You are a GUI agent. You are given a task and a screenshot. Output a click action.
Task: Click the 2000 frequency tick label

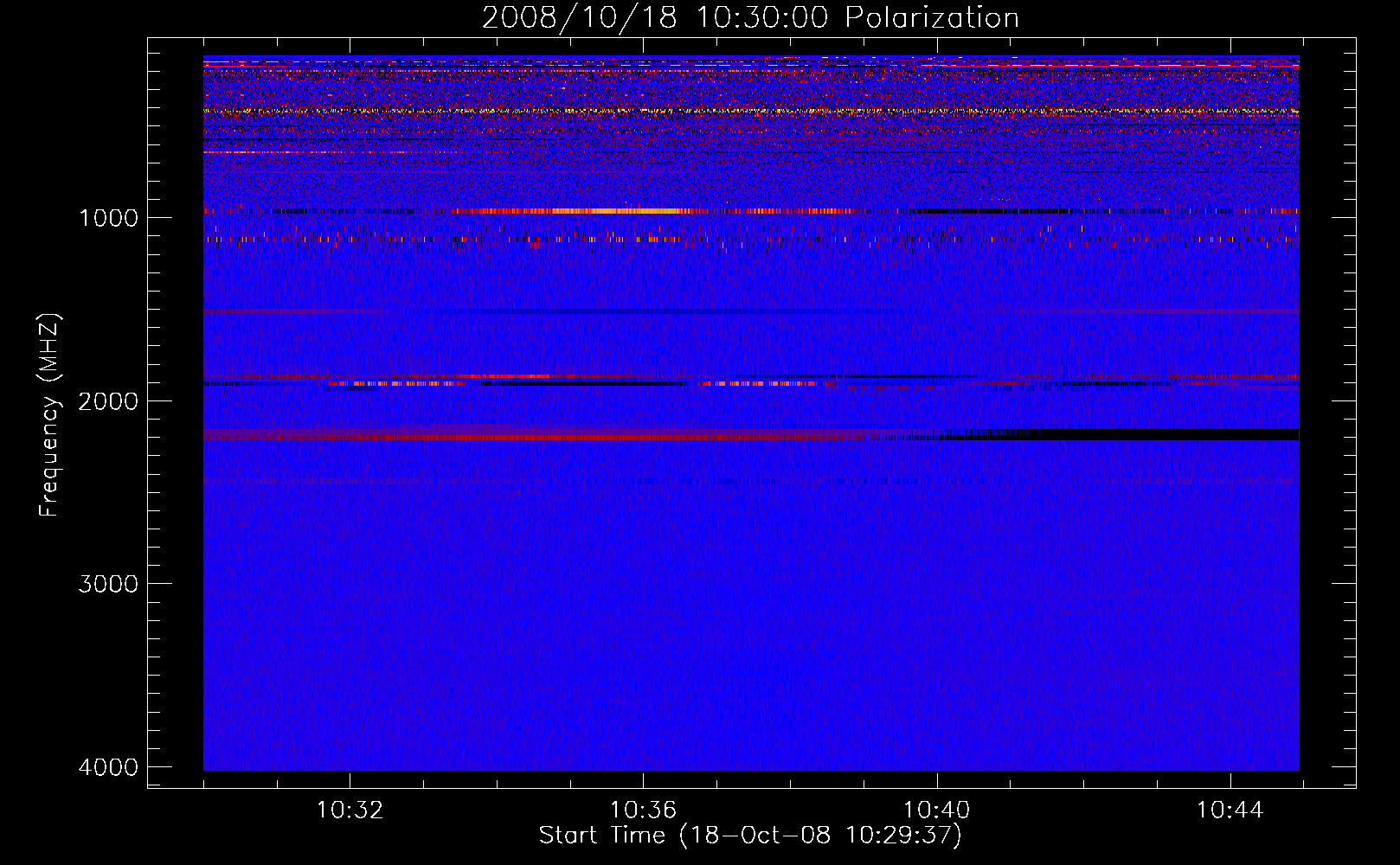click(108, 400)
